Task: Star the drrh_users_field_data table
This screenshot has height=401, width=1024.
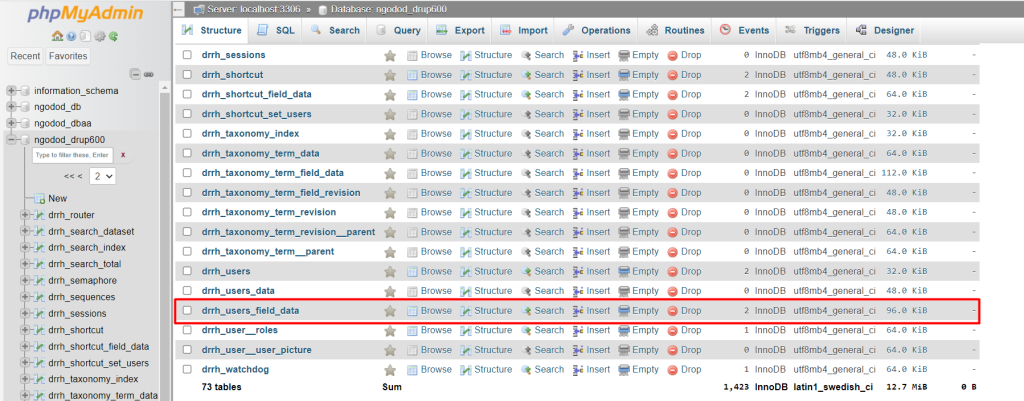Action: (390, 311)
